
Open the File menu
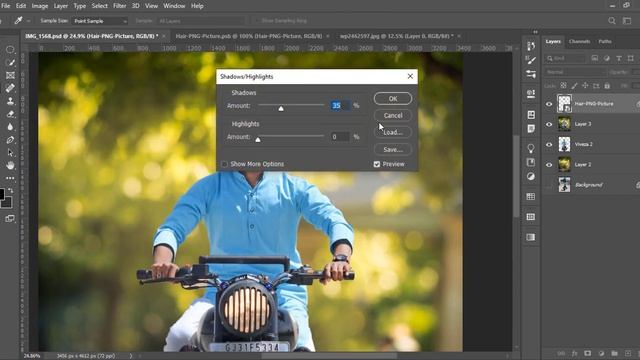coord(5,6)
